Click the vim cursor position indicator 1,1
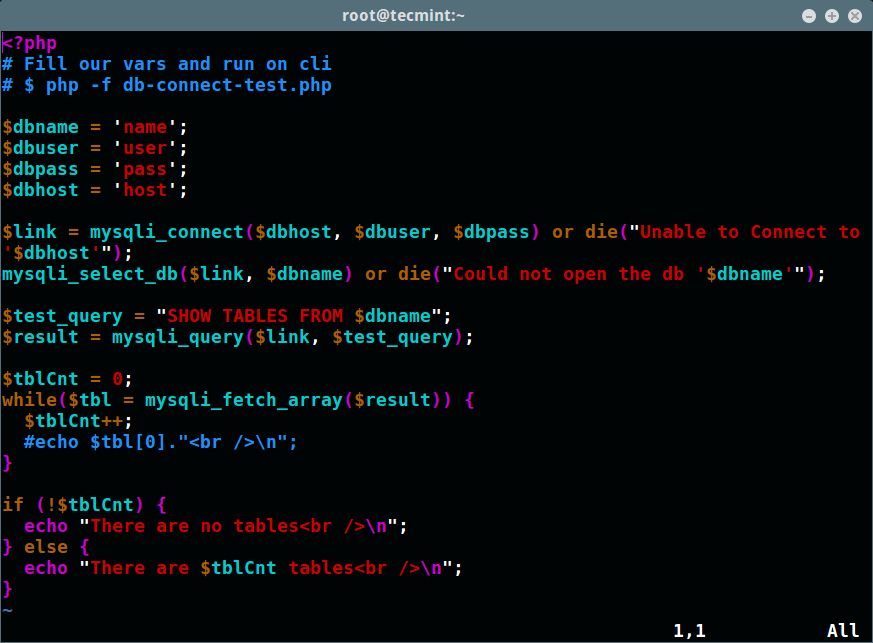The image size is (873, 643). (689, 631)
